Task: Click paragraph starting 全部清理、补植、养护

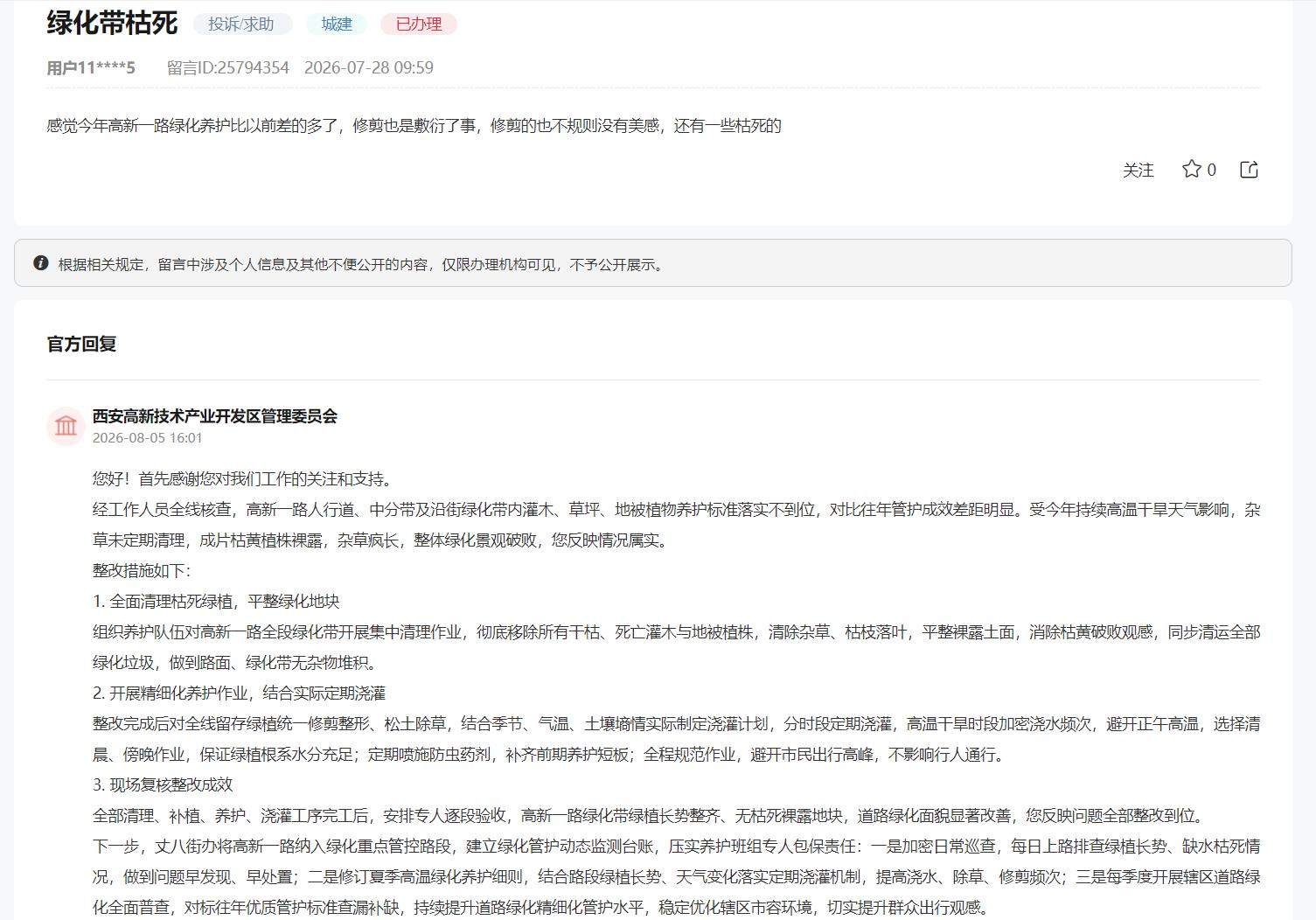Action: click(651, 815)
